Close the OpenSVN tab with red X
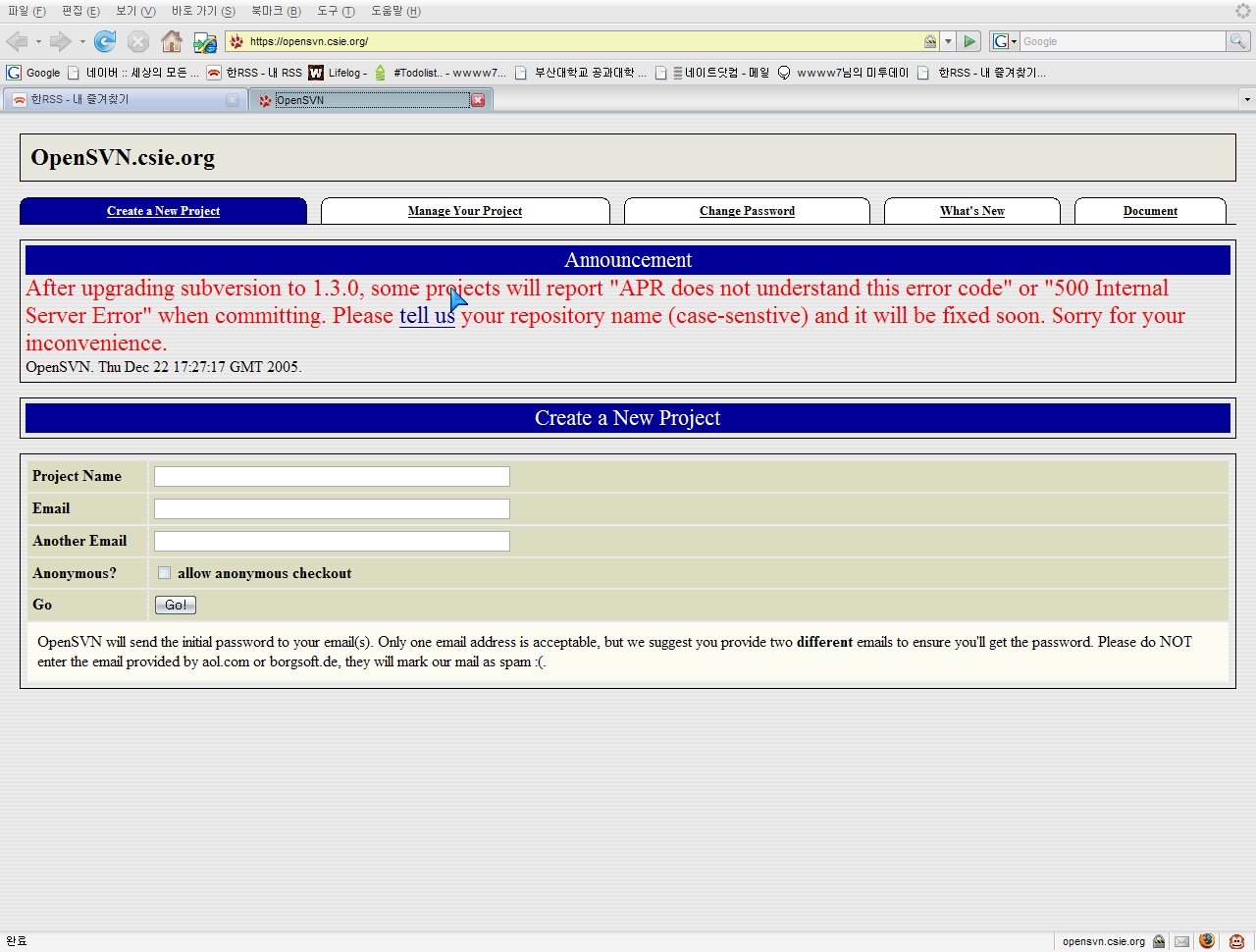This screenshot has width=1256, height=952. point(478,100)
